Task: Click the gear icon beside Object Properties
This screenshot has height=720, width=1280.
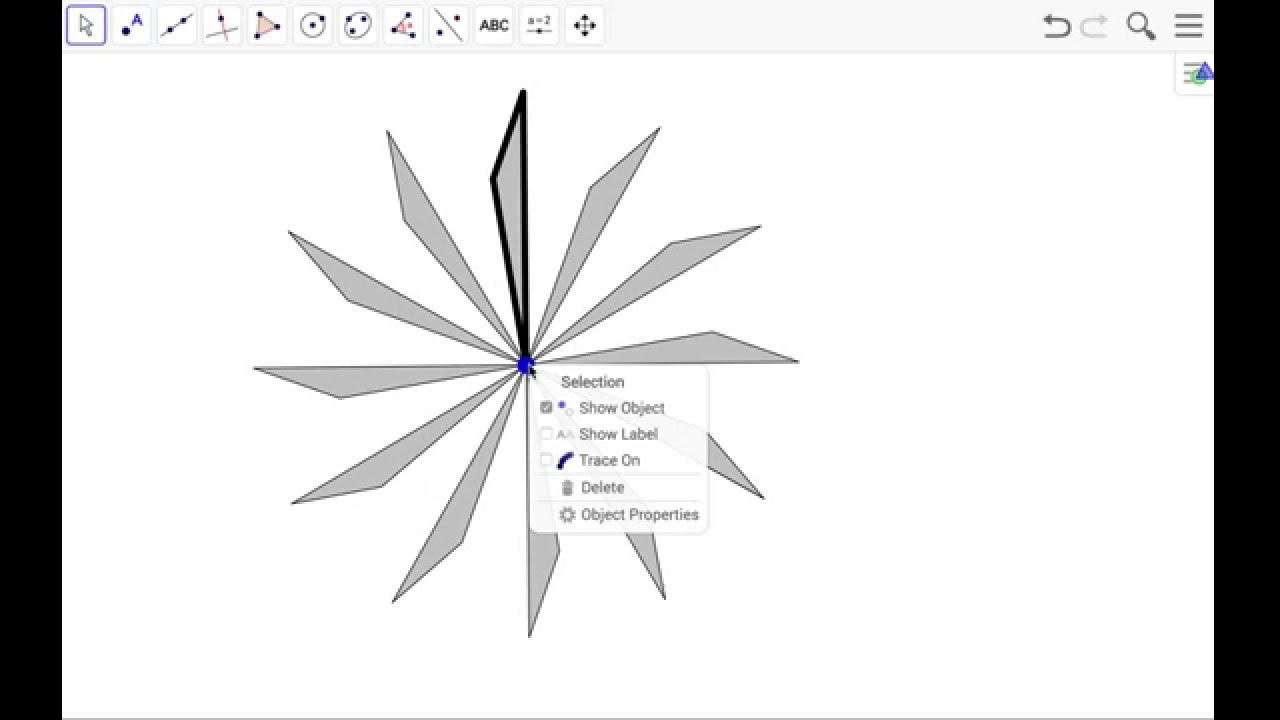Action: pos(567,514)
